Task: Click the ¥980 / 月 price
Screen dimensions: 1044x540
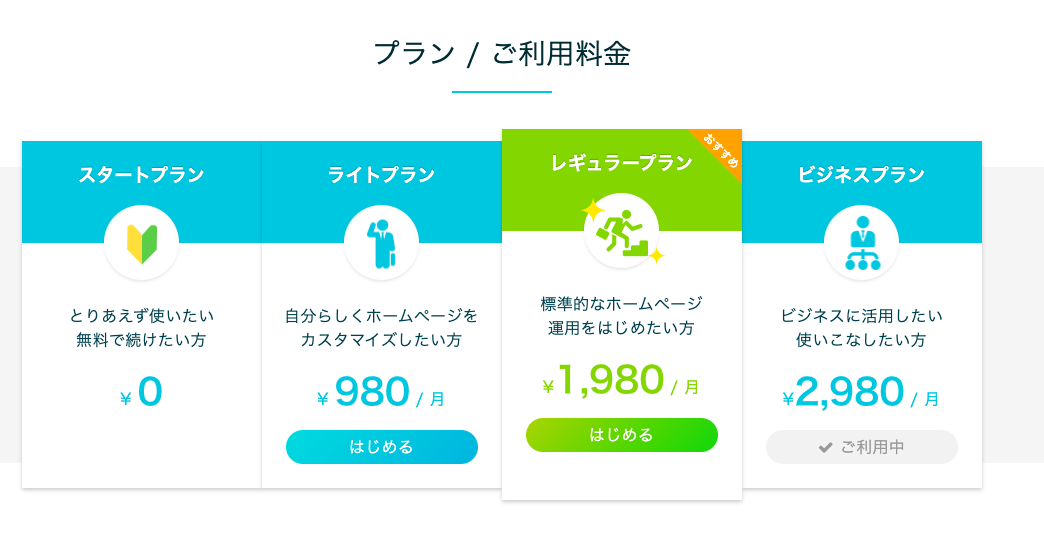Action: 382,392
